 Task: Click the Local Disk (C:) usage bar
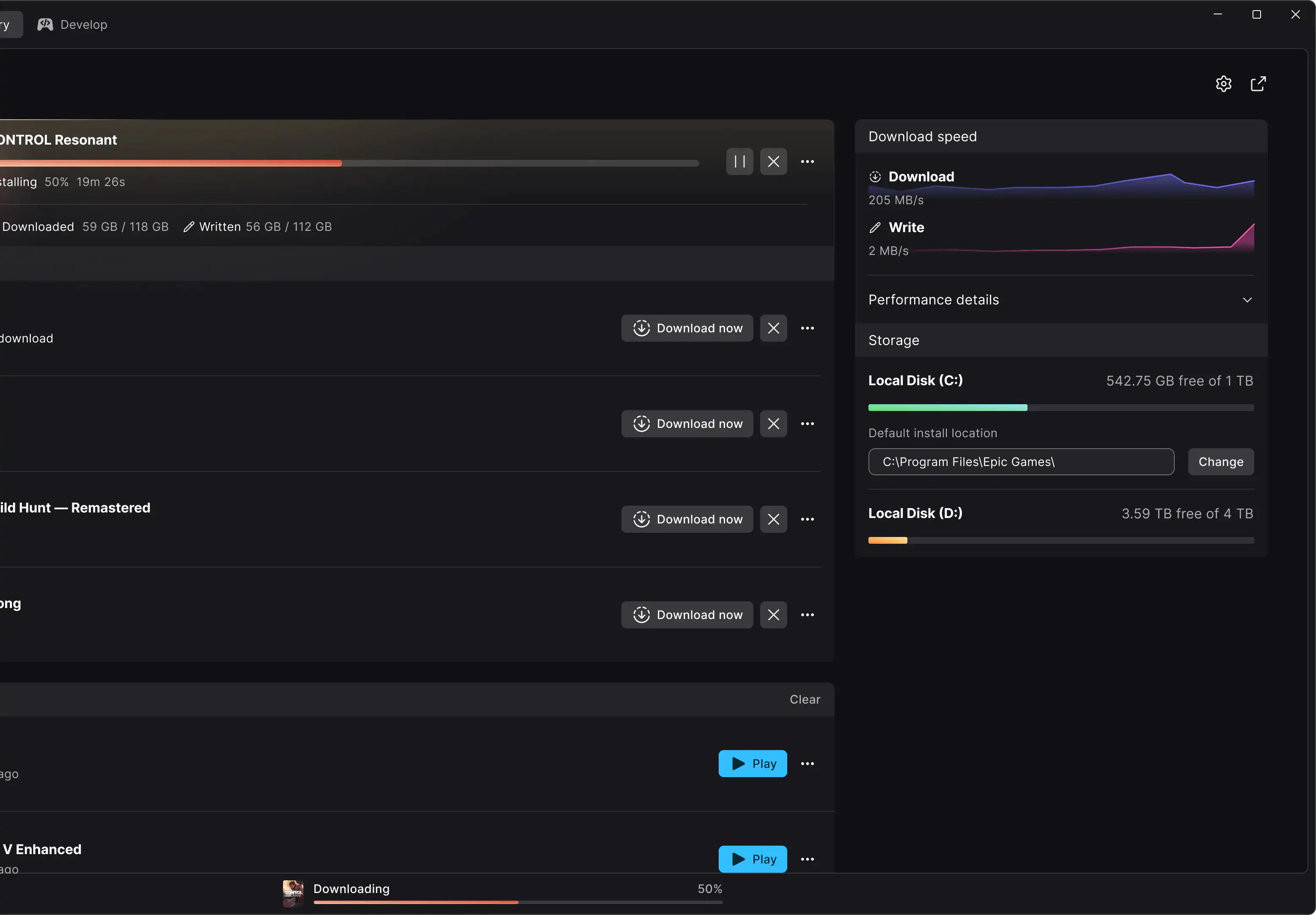tap(1061, 408)
